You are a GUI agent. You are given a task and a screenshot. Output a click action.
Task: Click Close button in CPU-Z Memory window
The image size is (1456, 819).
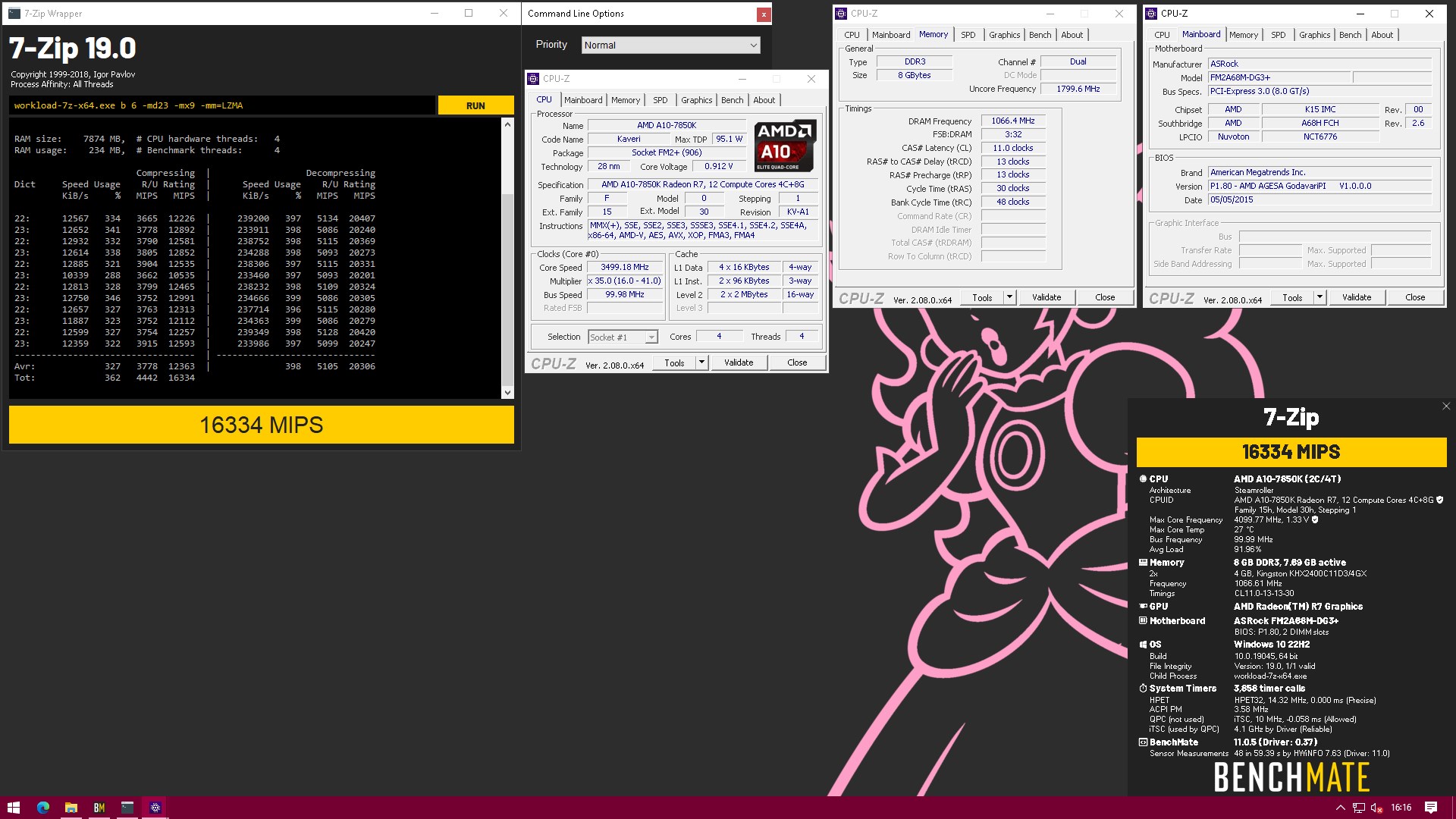tap(1105, 297)
